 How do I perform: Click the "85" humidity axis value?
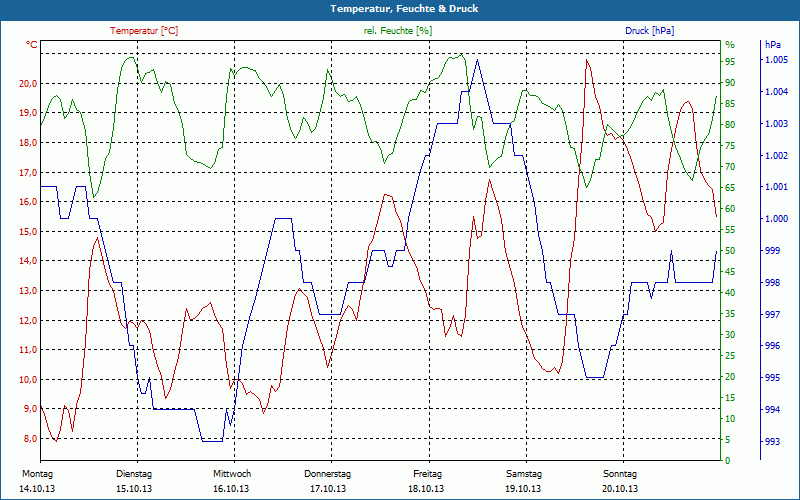(x=730, y=104)
